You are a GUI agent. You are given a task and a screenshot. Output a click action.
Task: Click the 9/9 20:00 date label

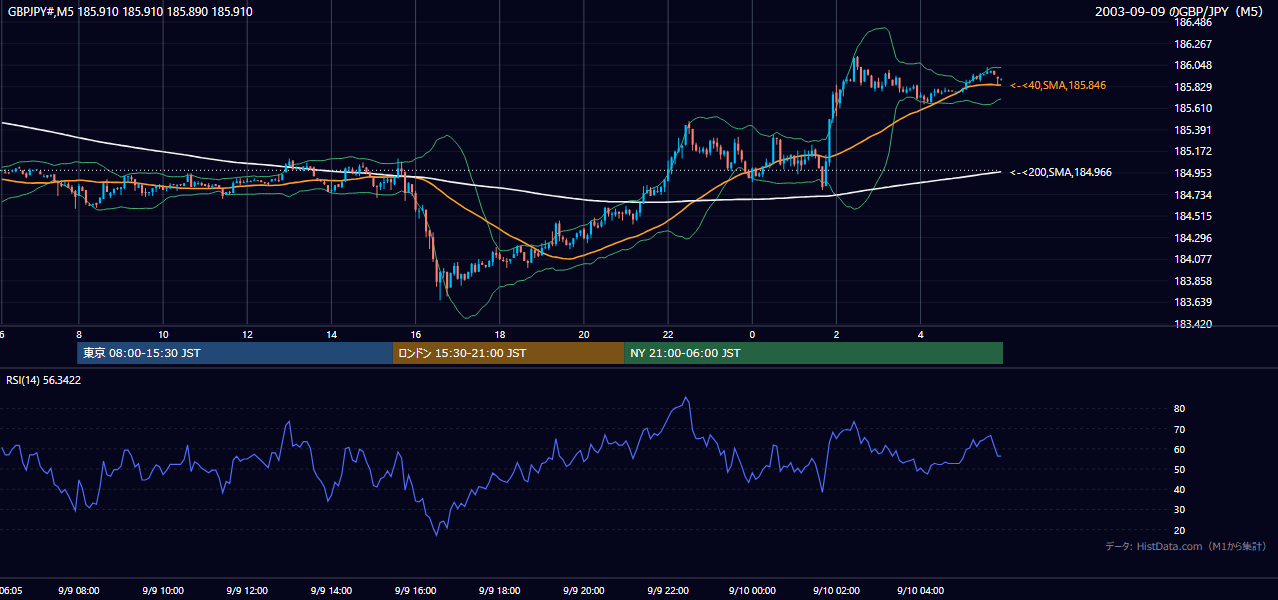point(584,590)
